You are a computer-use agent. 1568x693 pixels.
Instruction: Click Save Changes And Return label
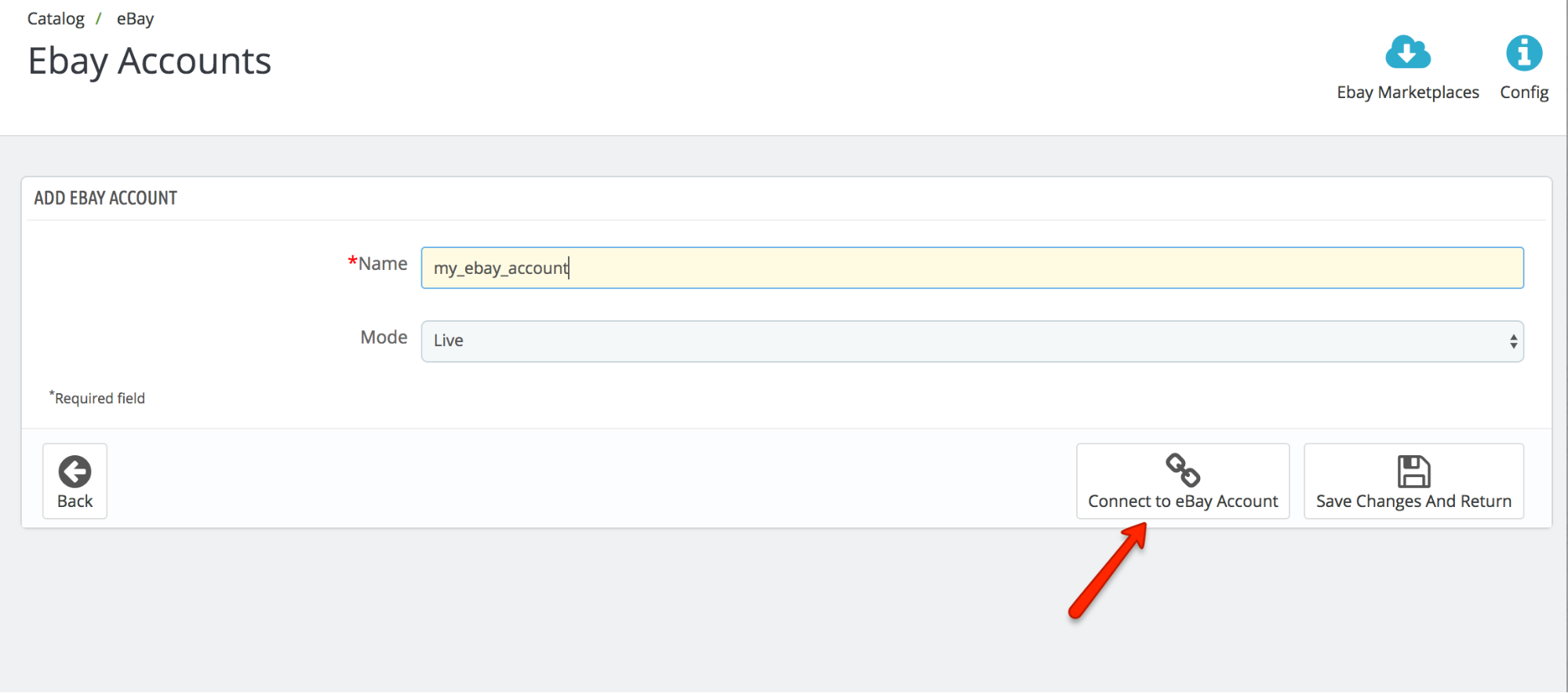[1413, 502]
